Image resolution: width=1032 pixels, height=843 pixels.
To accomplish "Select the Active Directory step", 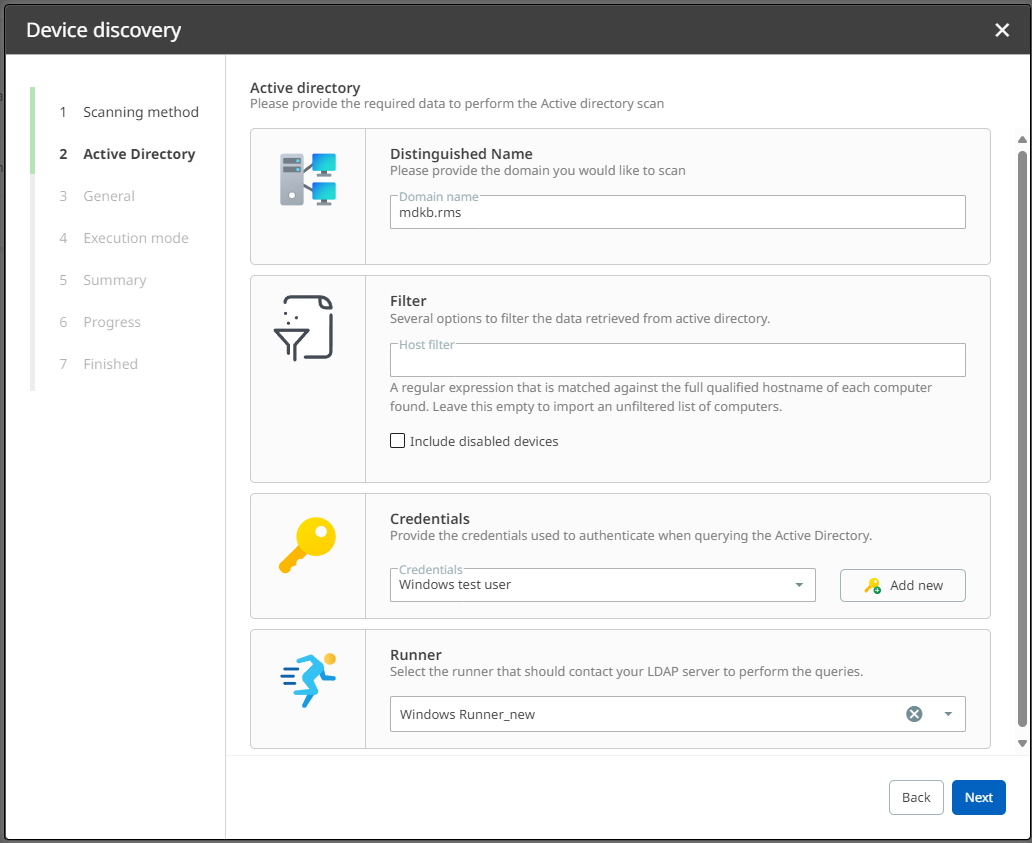I will pyautogui.click(x=138, y=154).
